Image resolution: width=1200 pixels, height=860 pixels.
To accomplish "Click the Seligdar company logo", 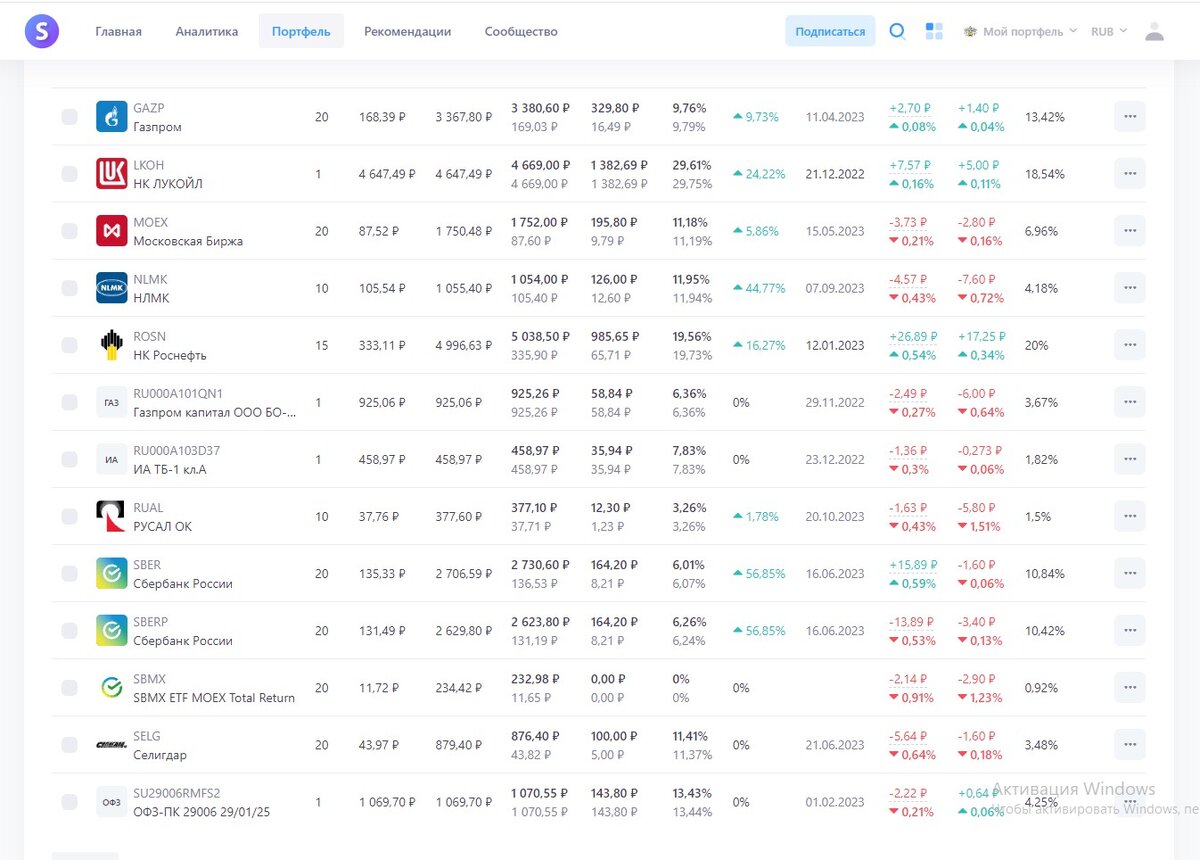I will coord(111,744).
